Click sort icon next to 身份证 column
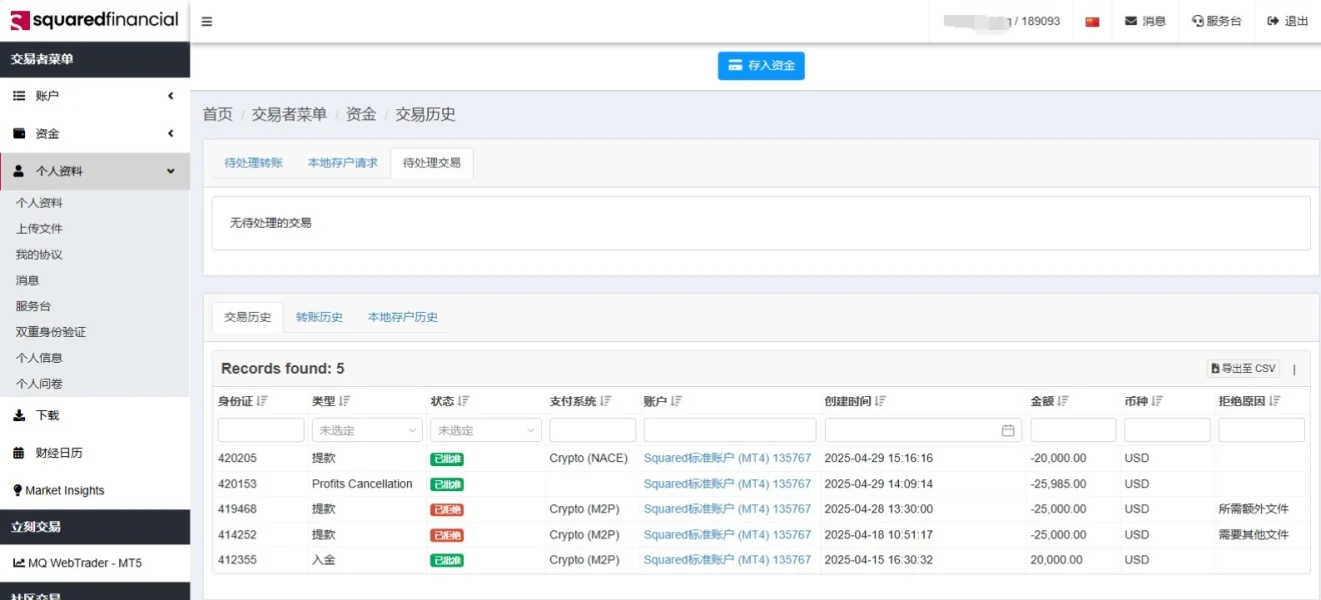Image resolution: width=1321 pixels, height=600 pixels. click(x=262, y=401)
